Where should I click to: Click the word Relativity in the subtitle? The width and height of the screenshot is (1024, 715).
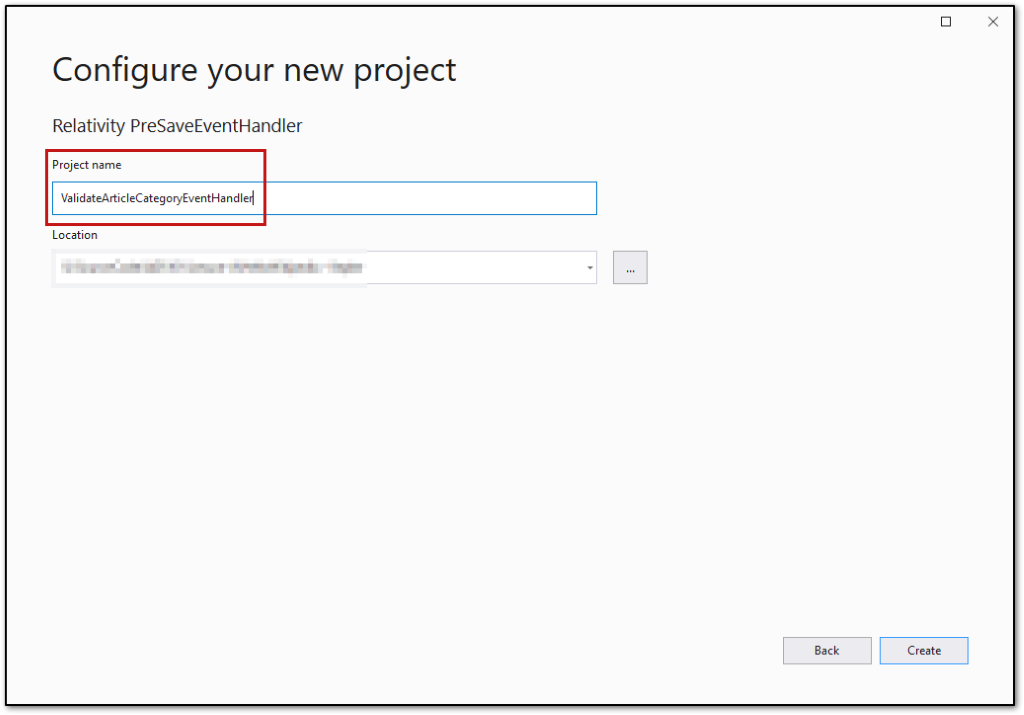click(x=88, y=125)
